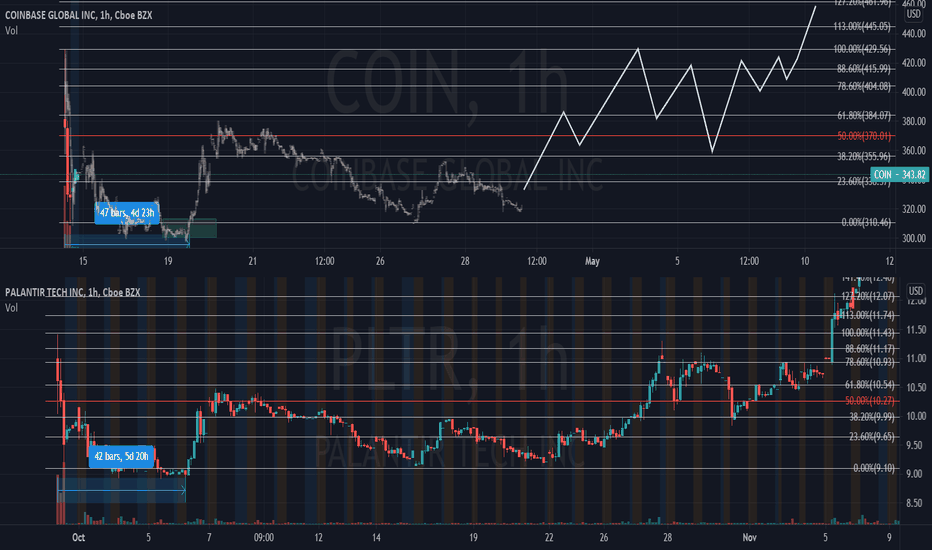Click the 78.60%(404.08) Fibonacci label
Image resolution: width=932 pixels, height=550 pixels.
(864, 87)
